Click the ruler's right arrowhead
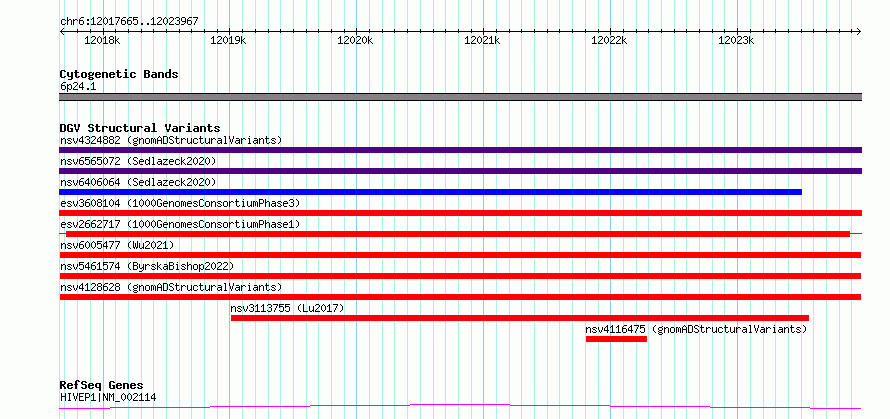This screenshot has height=419, width=890. point(858,31)
